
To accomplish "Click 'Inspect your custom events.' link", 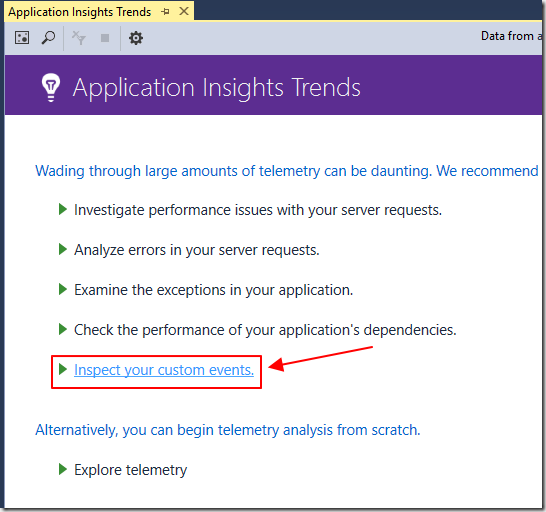I will pyautogui.click(x=164, y=370).
